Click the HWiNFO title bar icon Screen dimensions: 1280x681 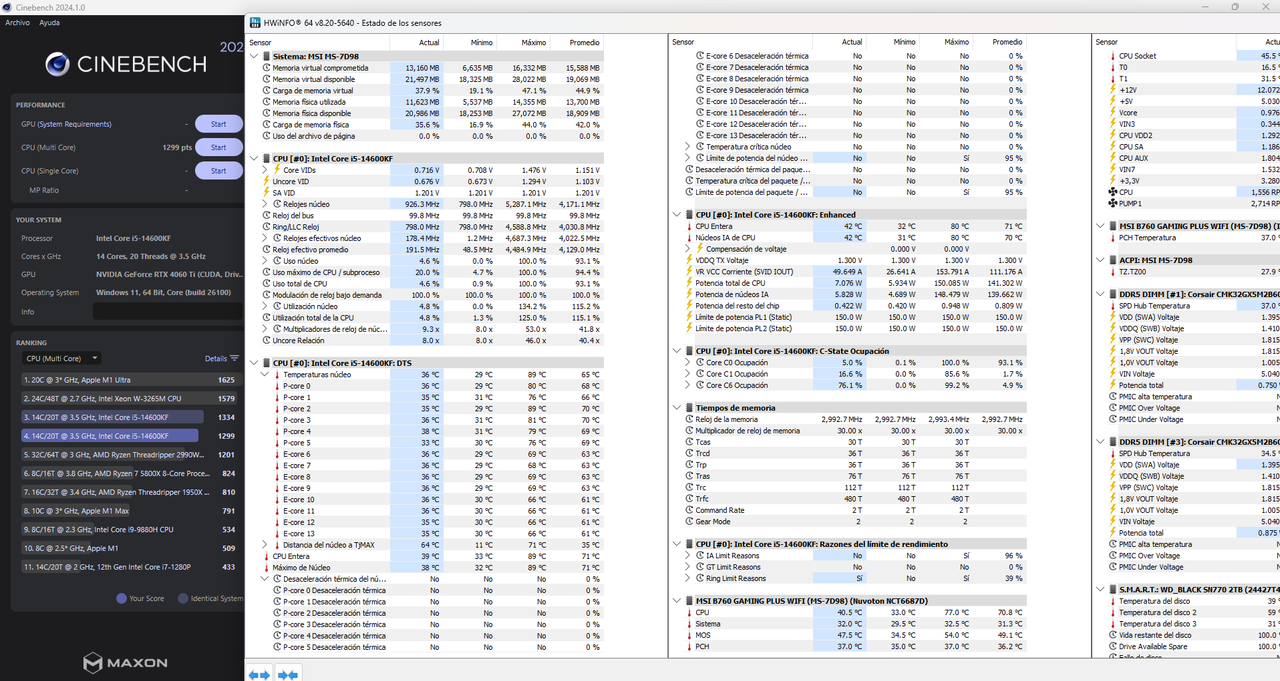[255, 22]
